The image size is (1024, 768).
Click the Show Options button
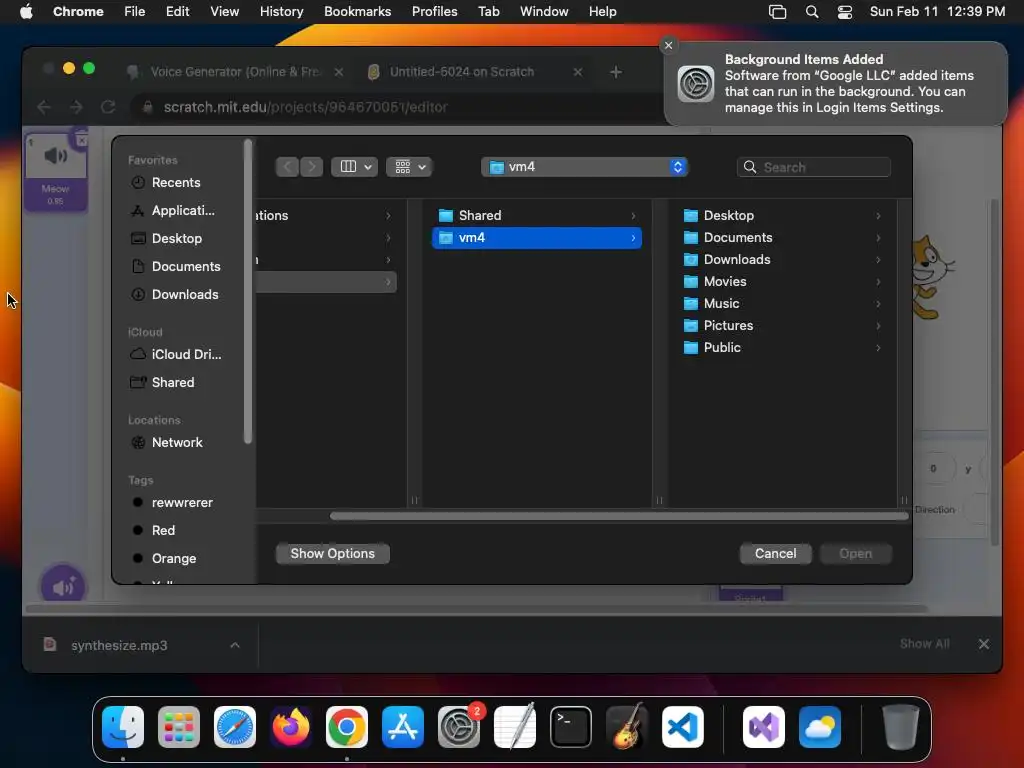332,554
